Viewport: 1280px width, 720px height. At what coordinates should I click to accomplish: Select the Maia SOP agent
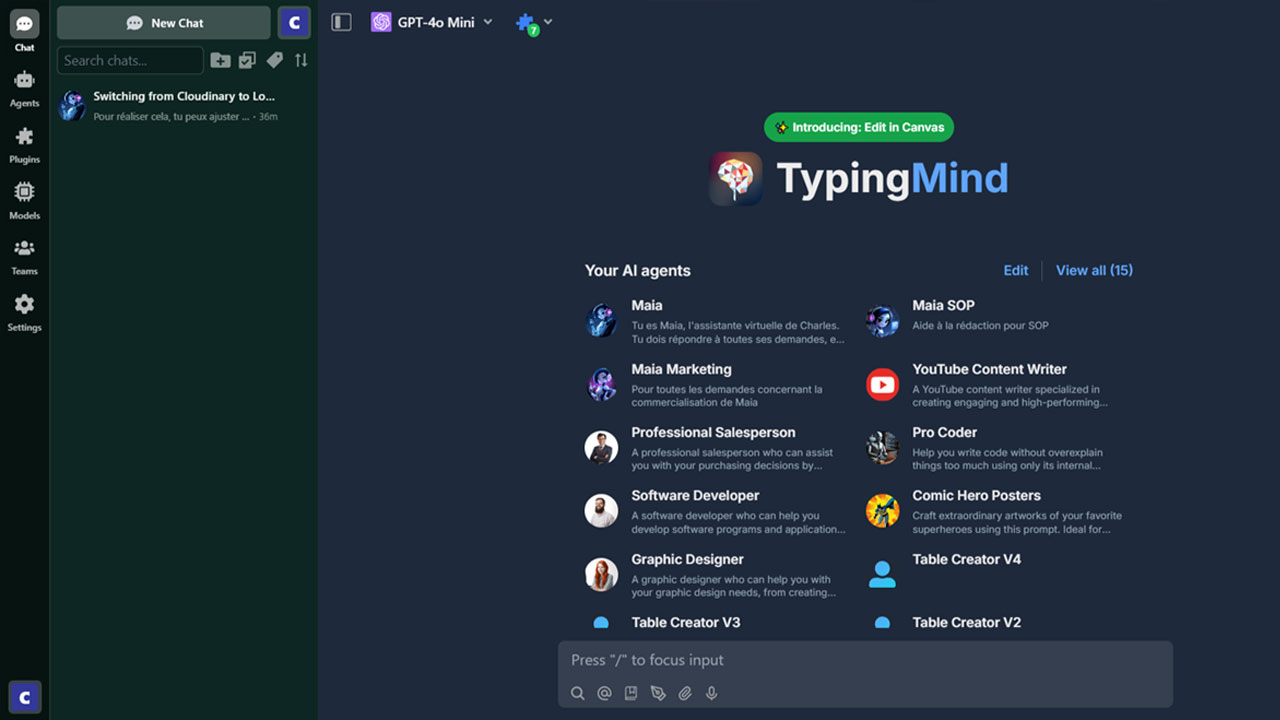(997, 321)
